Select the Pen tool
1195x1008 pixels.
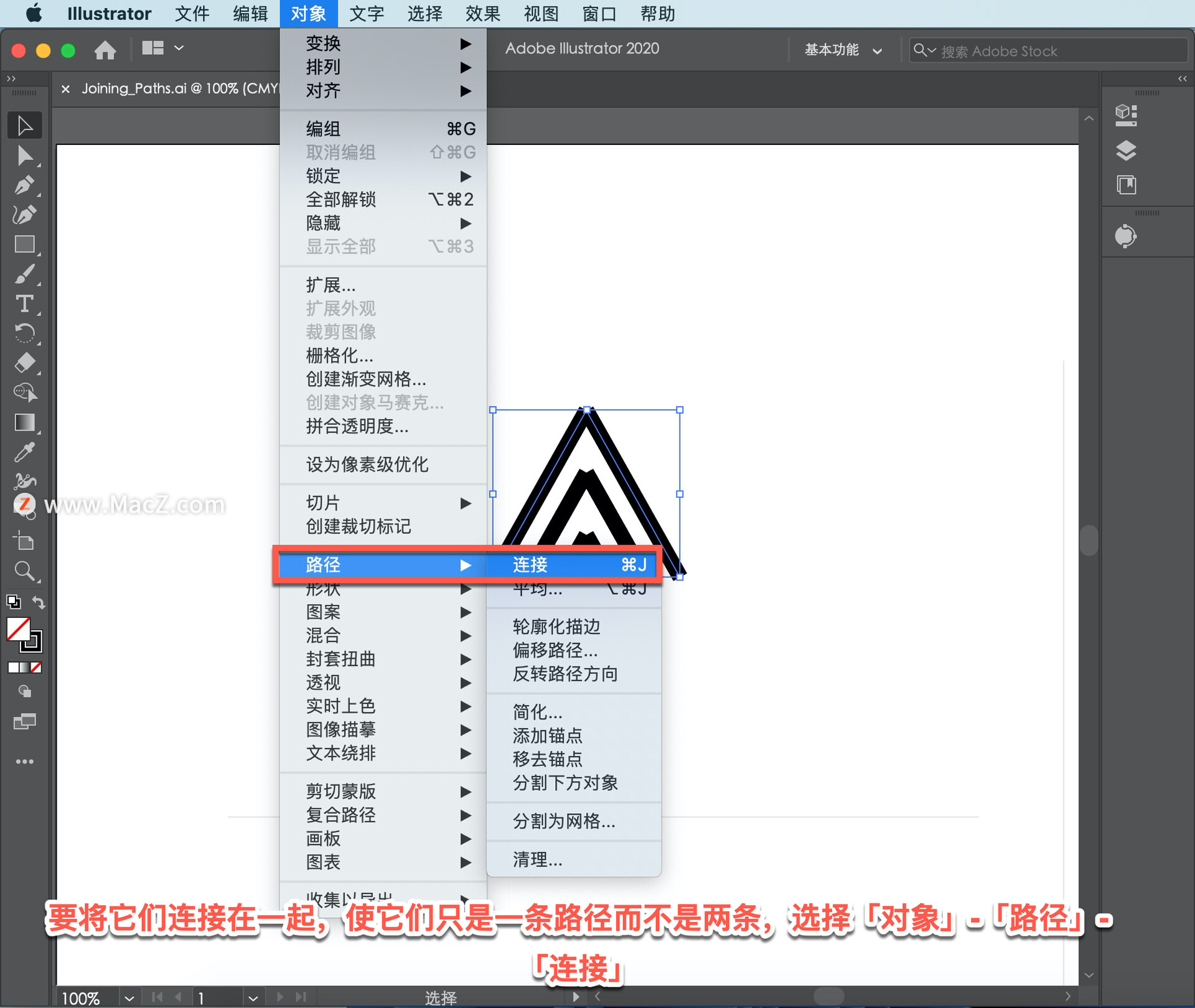(24, 185)
